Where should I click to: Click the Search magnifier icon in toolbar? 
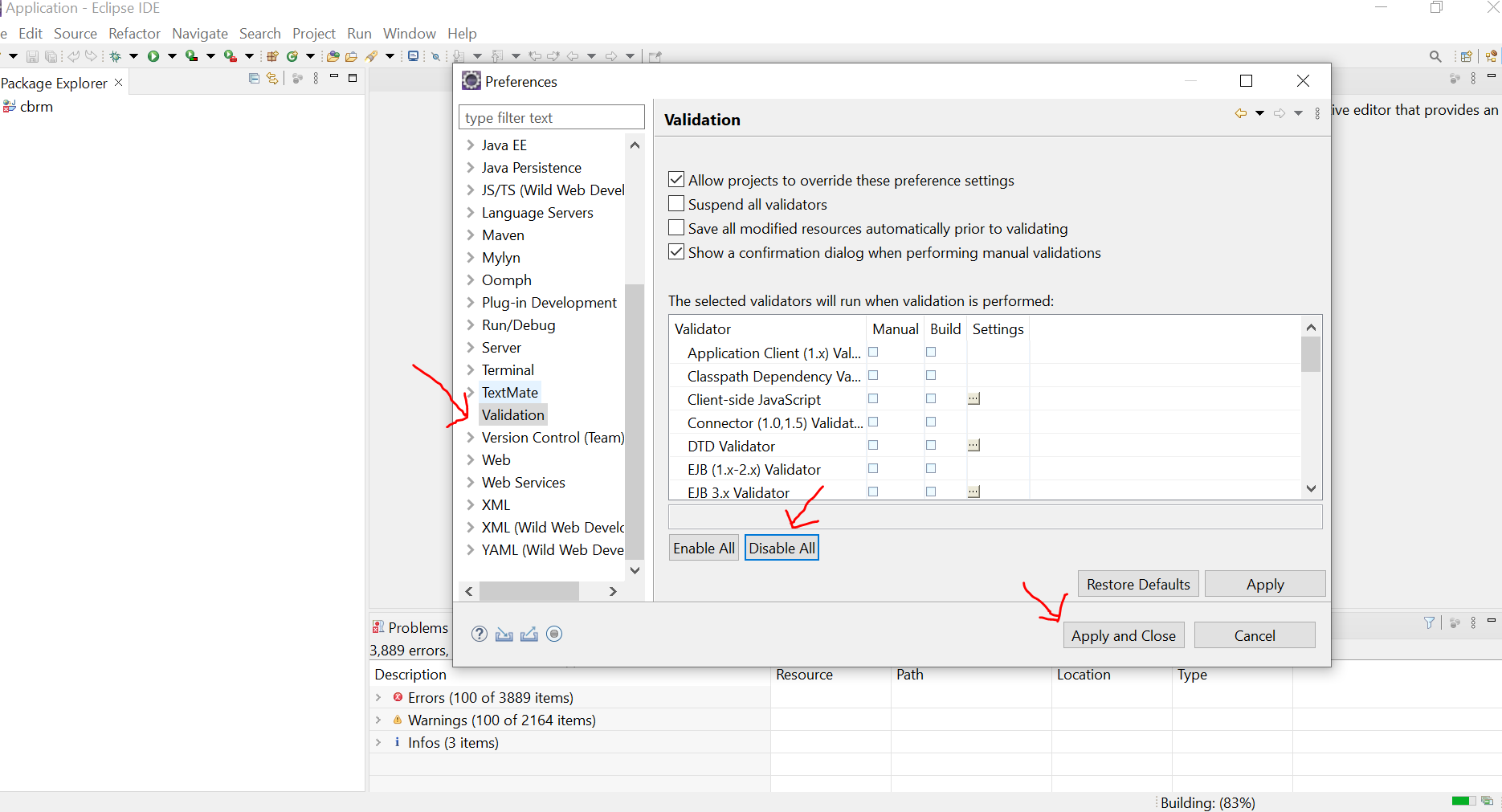pyautogui.click(x=1435, y=56)
